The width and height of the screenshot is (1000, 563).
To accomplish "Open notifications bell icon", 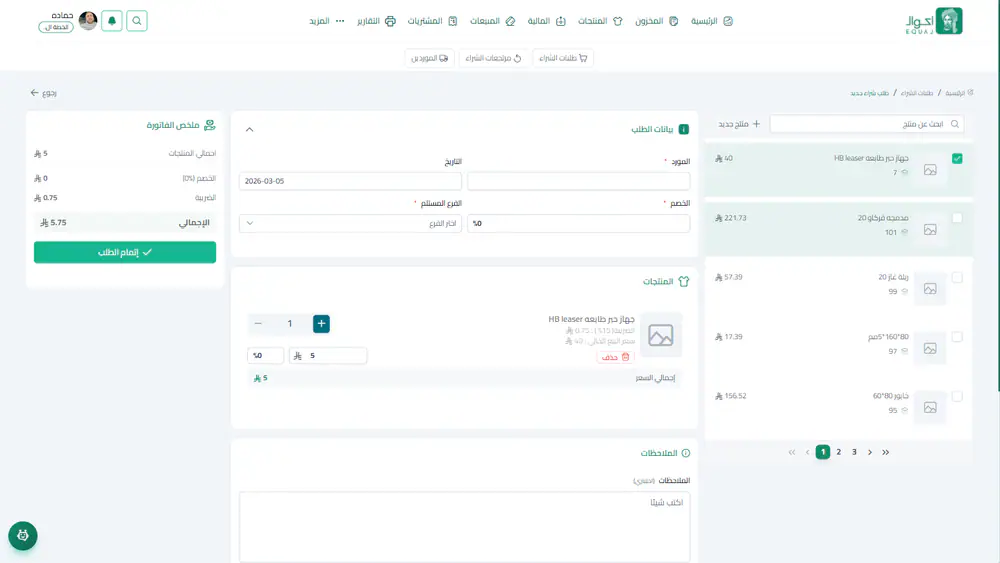I will [112, 21].
